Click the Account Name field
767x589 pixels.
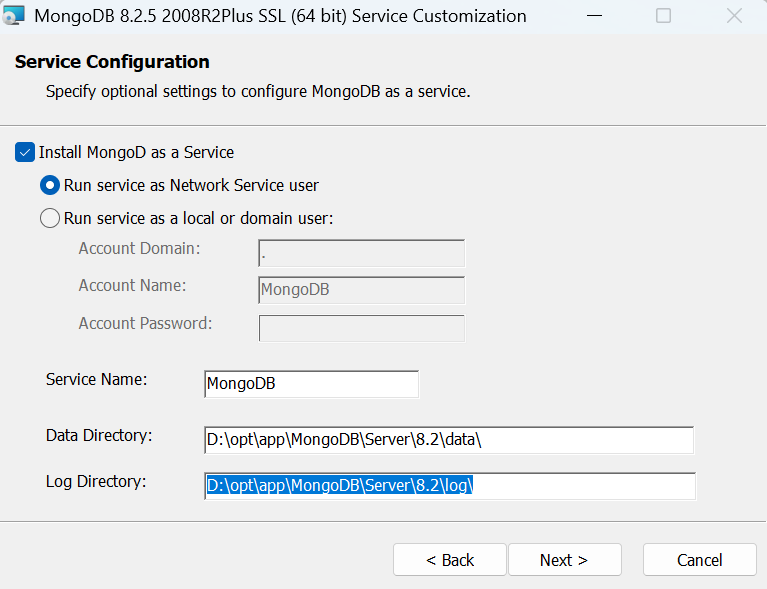[361, 290]
